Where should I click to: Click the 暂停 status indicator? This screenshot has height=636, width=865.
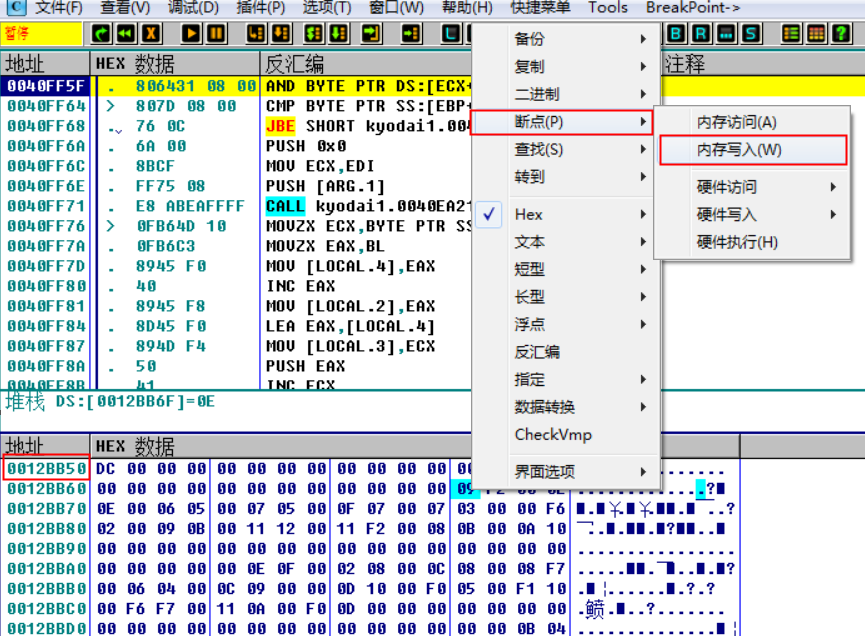41,34
